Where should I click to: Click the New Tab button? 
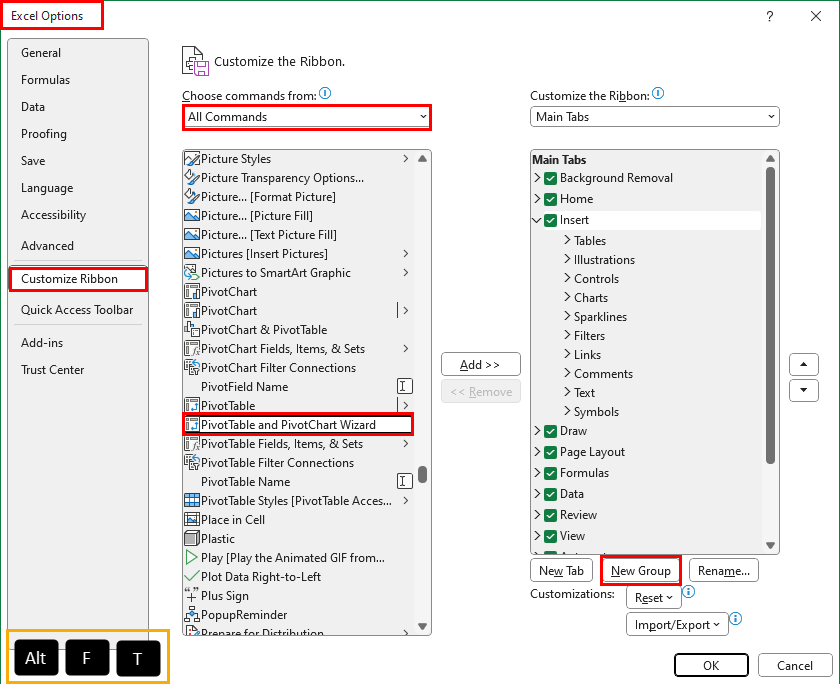point(561,570)
